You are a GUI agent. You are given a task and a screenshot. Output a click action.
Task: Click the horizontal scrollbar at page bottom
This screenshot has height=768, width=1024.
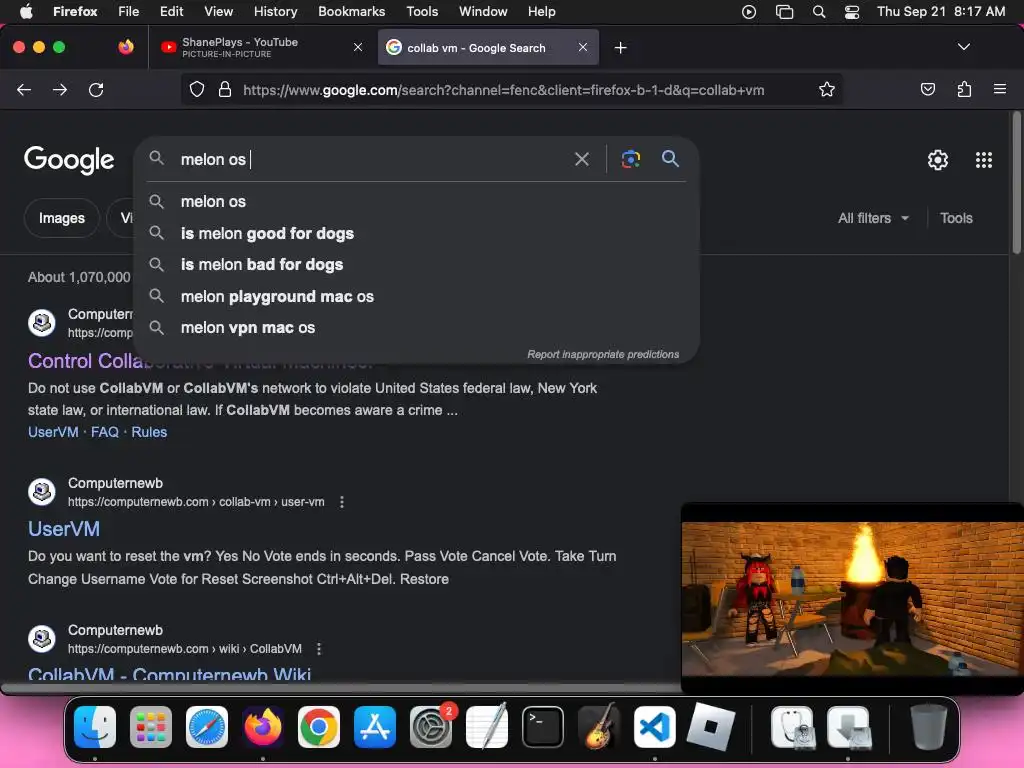click(340, 689)
